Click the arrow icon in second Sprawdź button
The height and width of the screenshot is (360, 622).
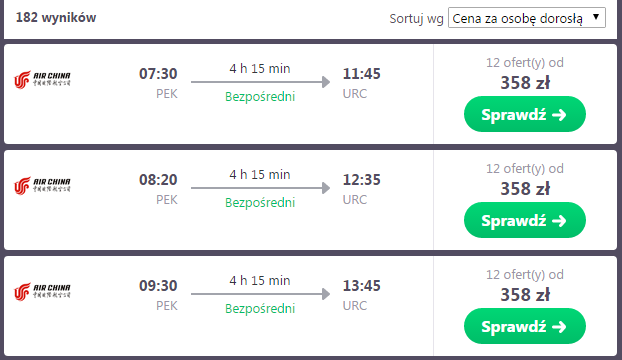pyautogui.click(x=559, y=221)
